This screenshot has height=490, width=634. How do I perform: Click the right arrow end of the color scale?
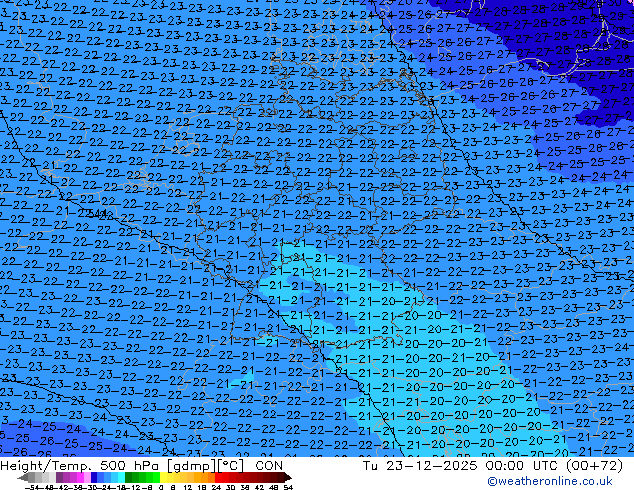point(288,477)
